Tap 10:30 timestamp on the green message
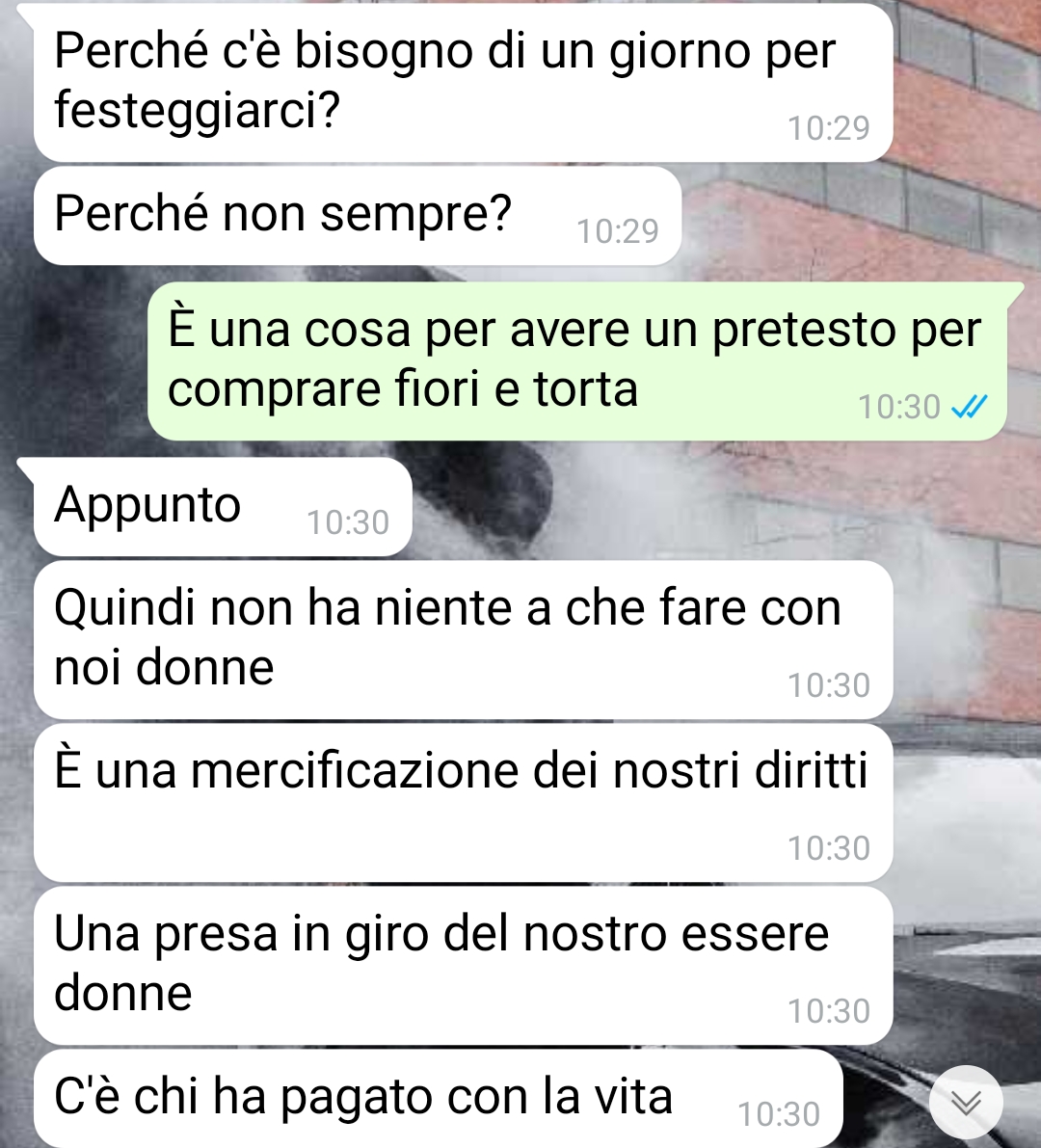Image resolution: width=1041 pixels, height=1148 pixels. click(x=899, y=407)
